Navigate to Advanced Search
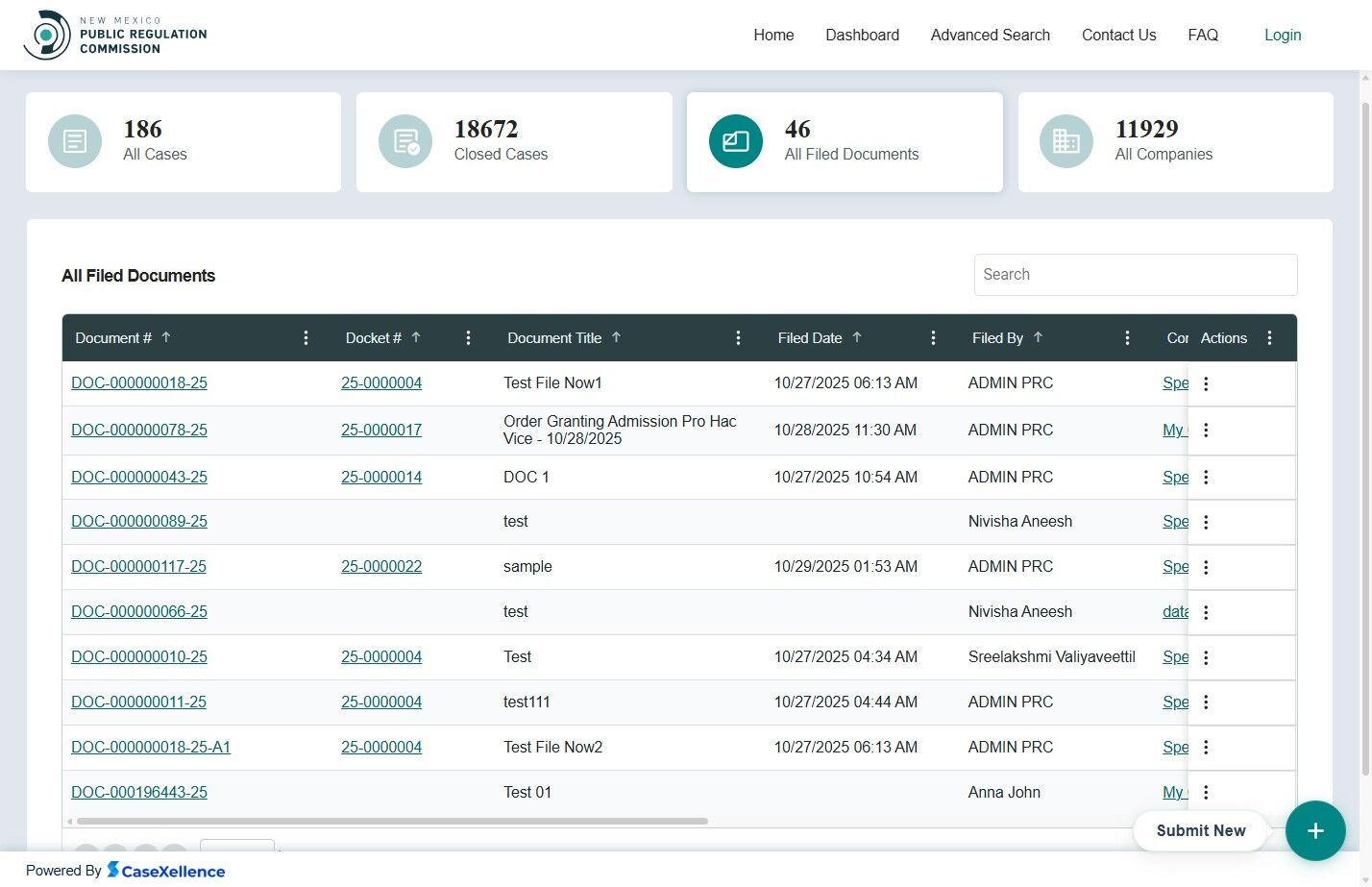The image size is (1372, 887). point(990,35)
